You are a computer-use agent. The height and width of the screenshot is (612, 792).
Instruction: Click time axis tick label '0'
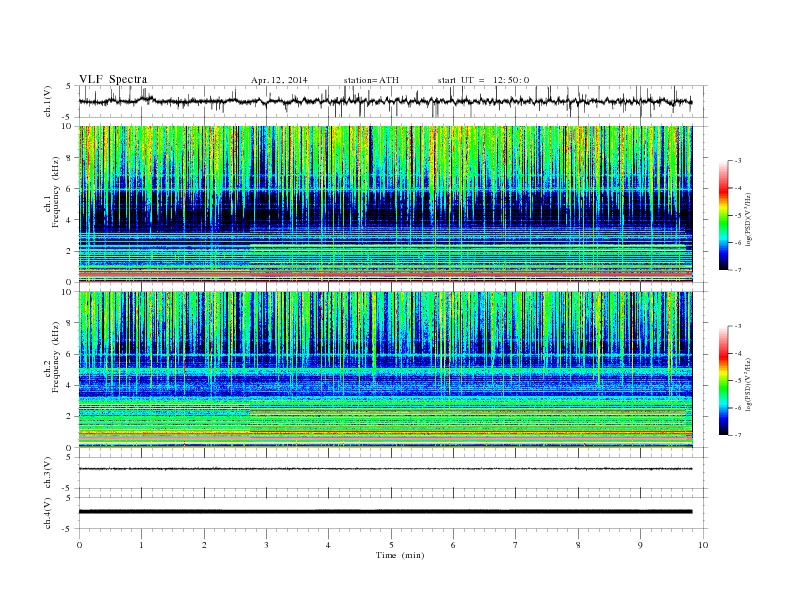pyautogui.click(x=79, y=545)
